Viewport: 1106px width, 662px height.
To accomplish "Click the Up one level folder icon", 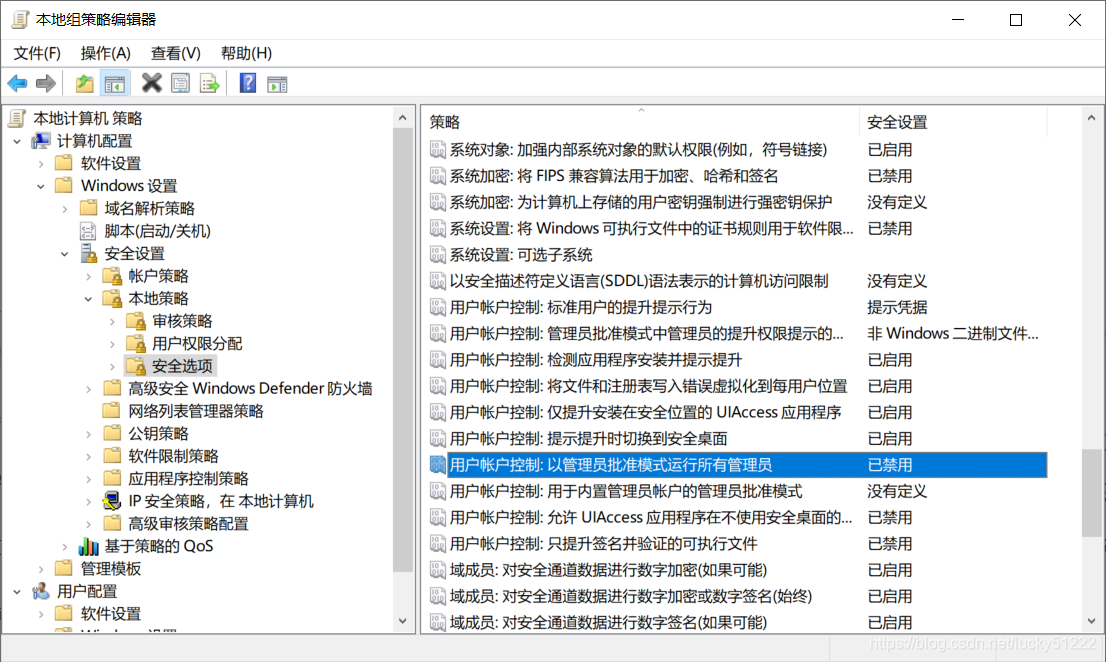I will [x=85, y=84].
